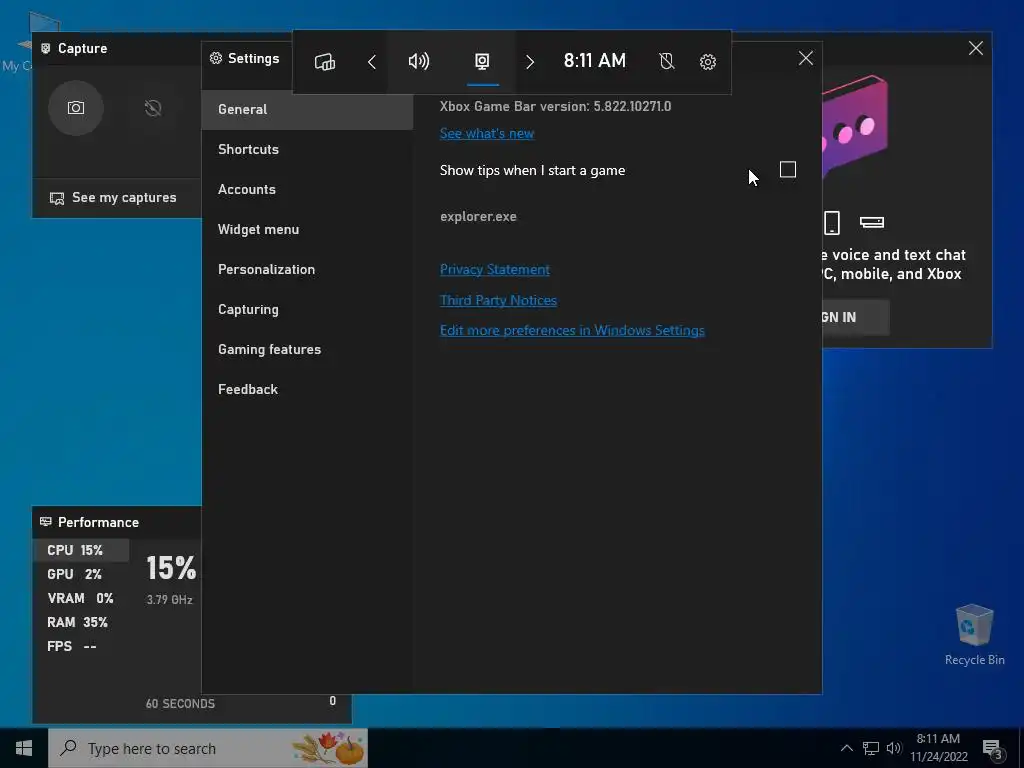This screenshot has width=1024, height=768.
Task: Show hidden tray icons with up chevron
Action: point(846,748)
